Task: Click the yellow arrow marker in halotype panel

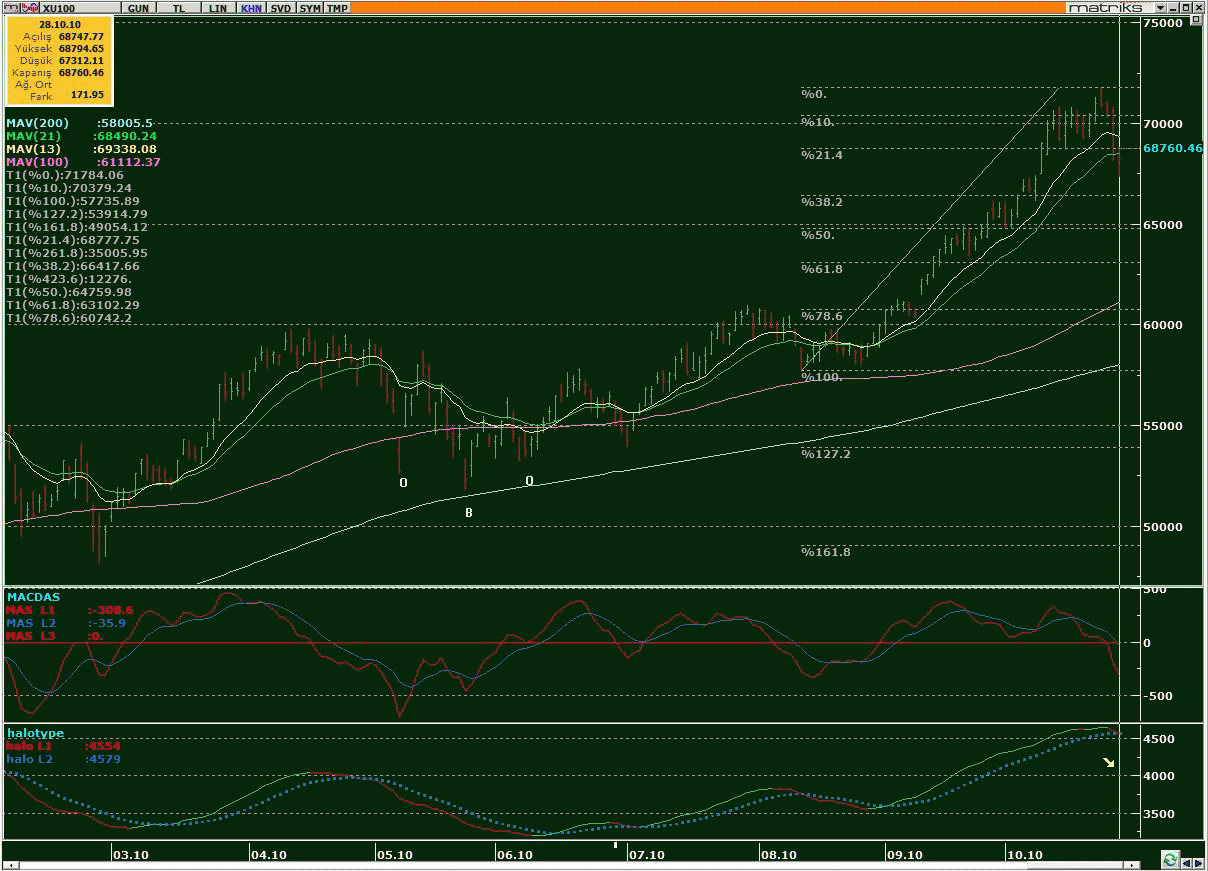Action: (1108, 763)
